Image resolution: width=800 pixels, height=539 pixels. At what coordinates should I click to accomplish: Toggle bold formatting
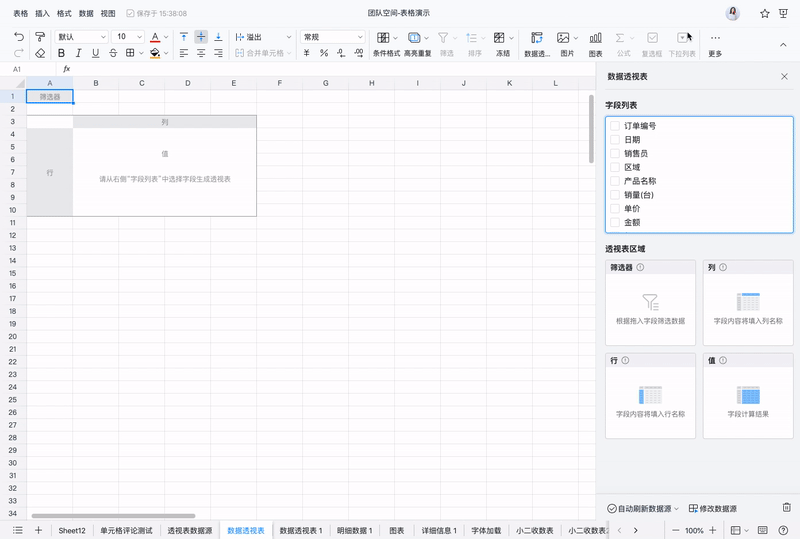point(61,53)
